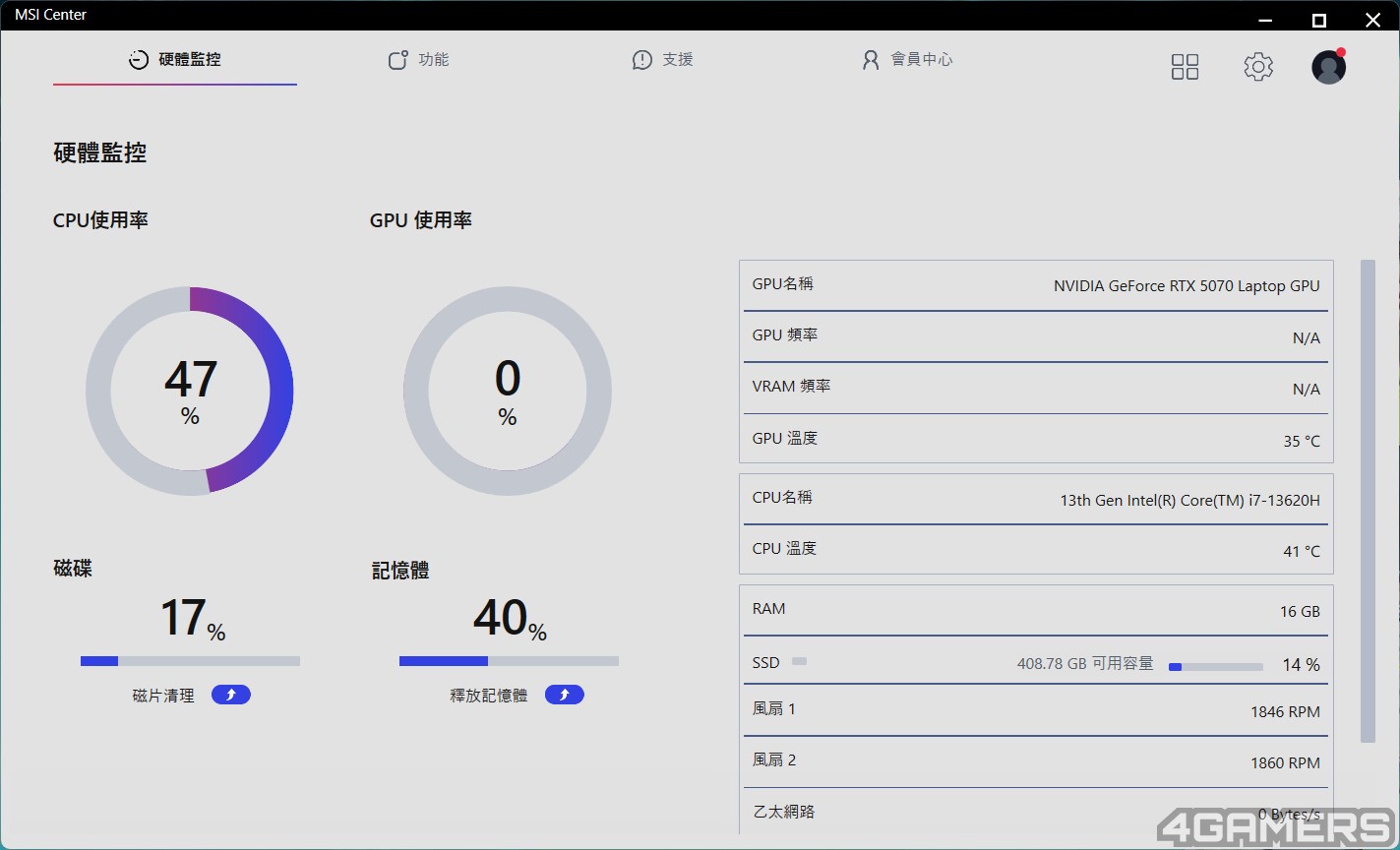Click the 磁碟 usage progress bar
This screenshot has height=850, width=1400.
pyautogui.click(x=190, y=661)
